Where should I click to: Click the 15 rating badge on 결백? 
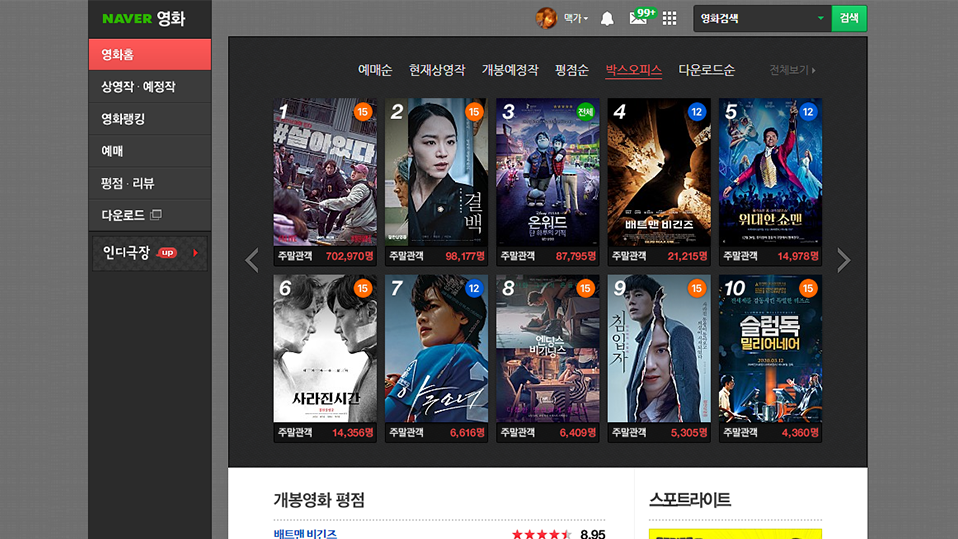point(474,112)
